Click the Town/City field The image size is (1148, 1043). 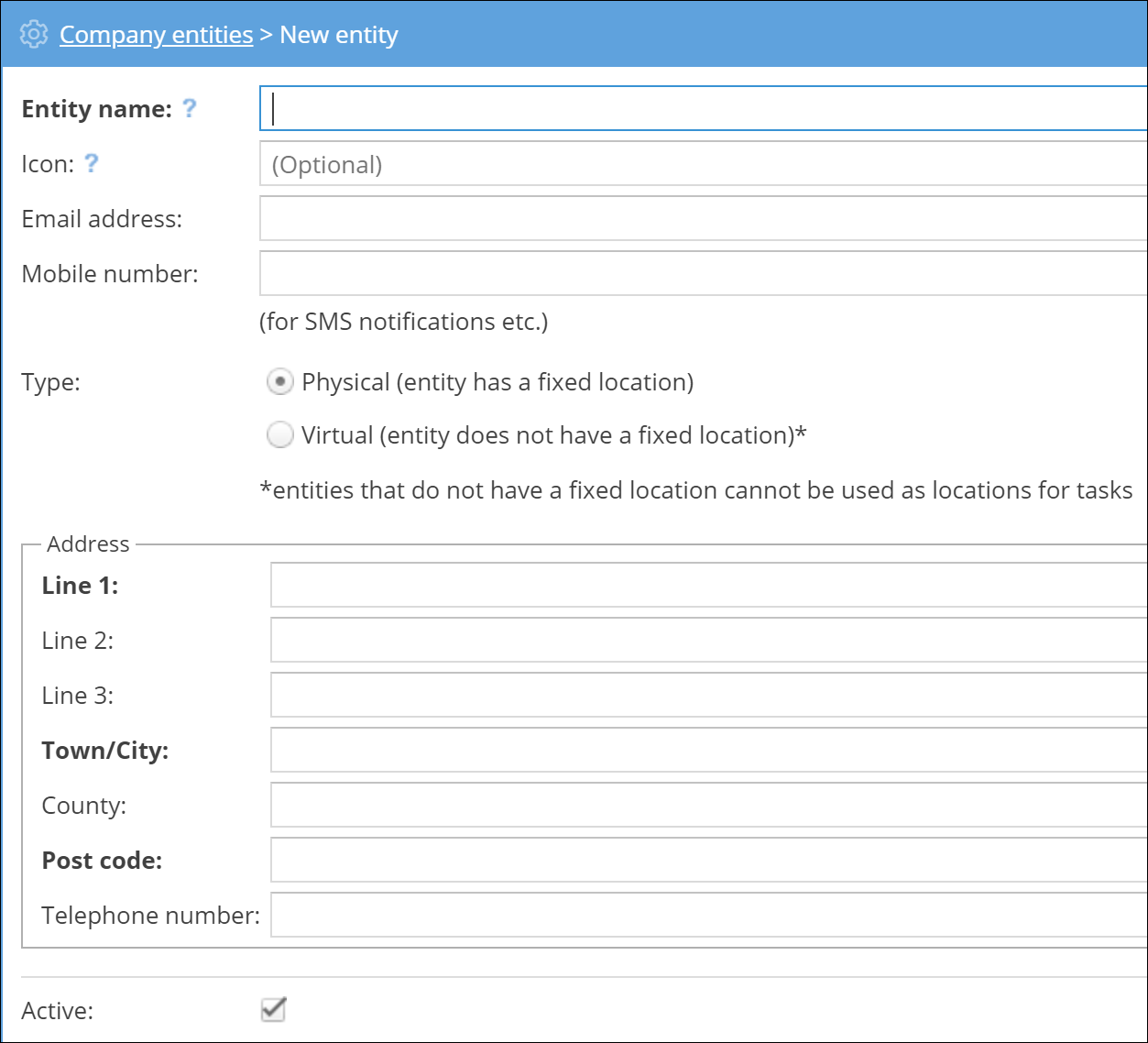(709, 751)
